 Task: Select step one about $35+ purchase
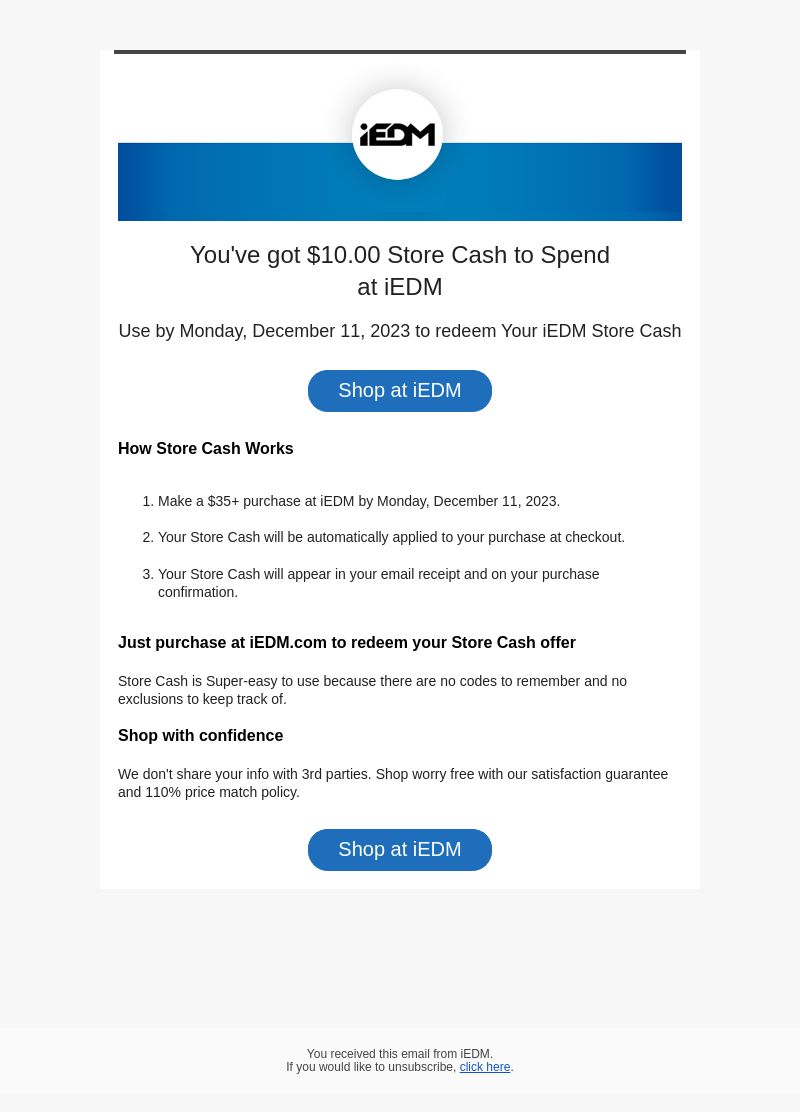359,501
